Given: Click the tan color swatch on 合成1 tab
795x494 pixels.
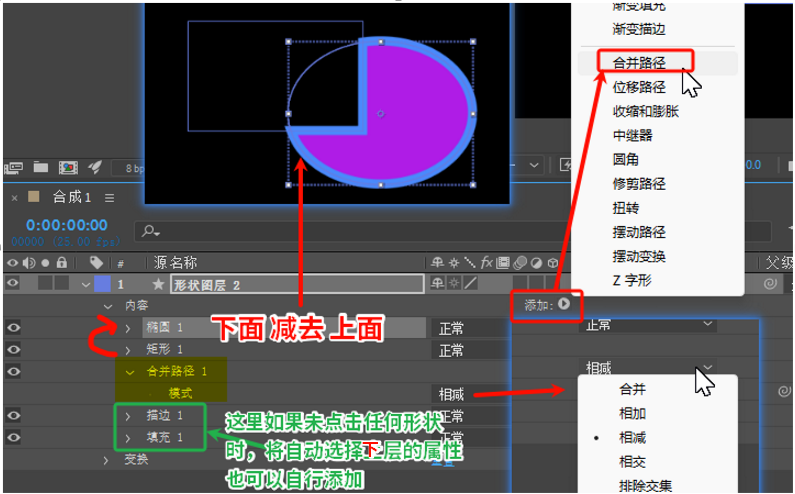Looking at the screenshot, I should [x=34, y=197].
